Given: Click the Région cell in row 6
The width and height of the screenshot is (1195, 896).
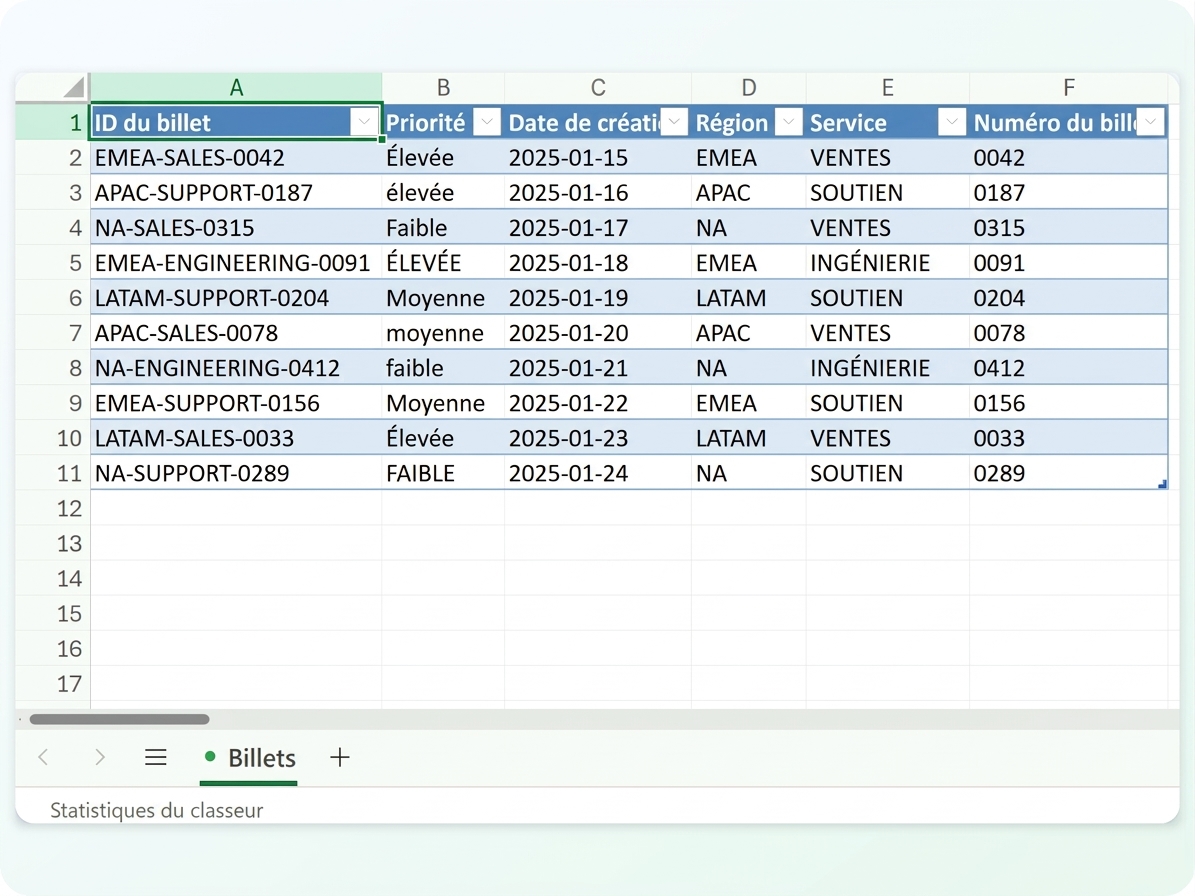Looking at the screenshot, I should [x=748, y=298].
